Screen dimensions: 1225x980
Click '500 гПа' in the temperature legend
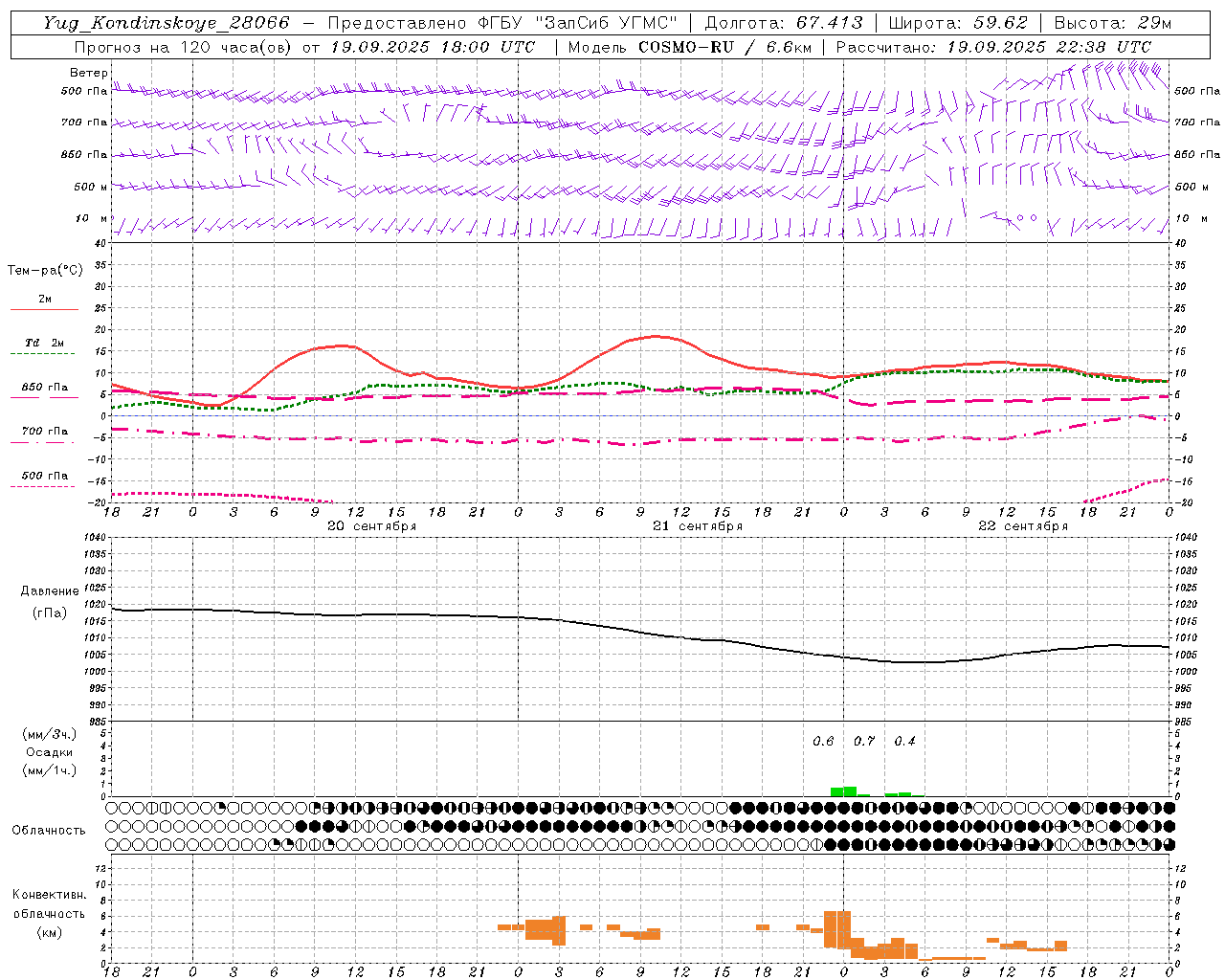click(x=45, y=476)
